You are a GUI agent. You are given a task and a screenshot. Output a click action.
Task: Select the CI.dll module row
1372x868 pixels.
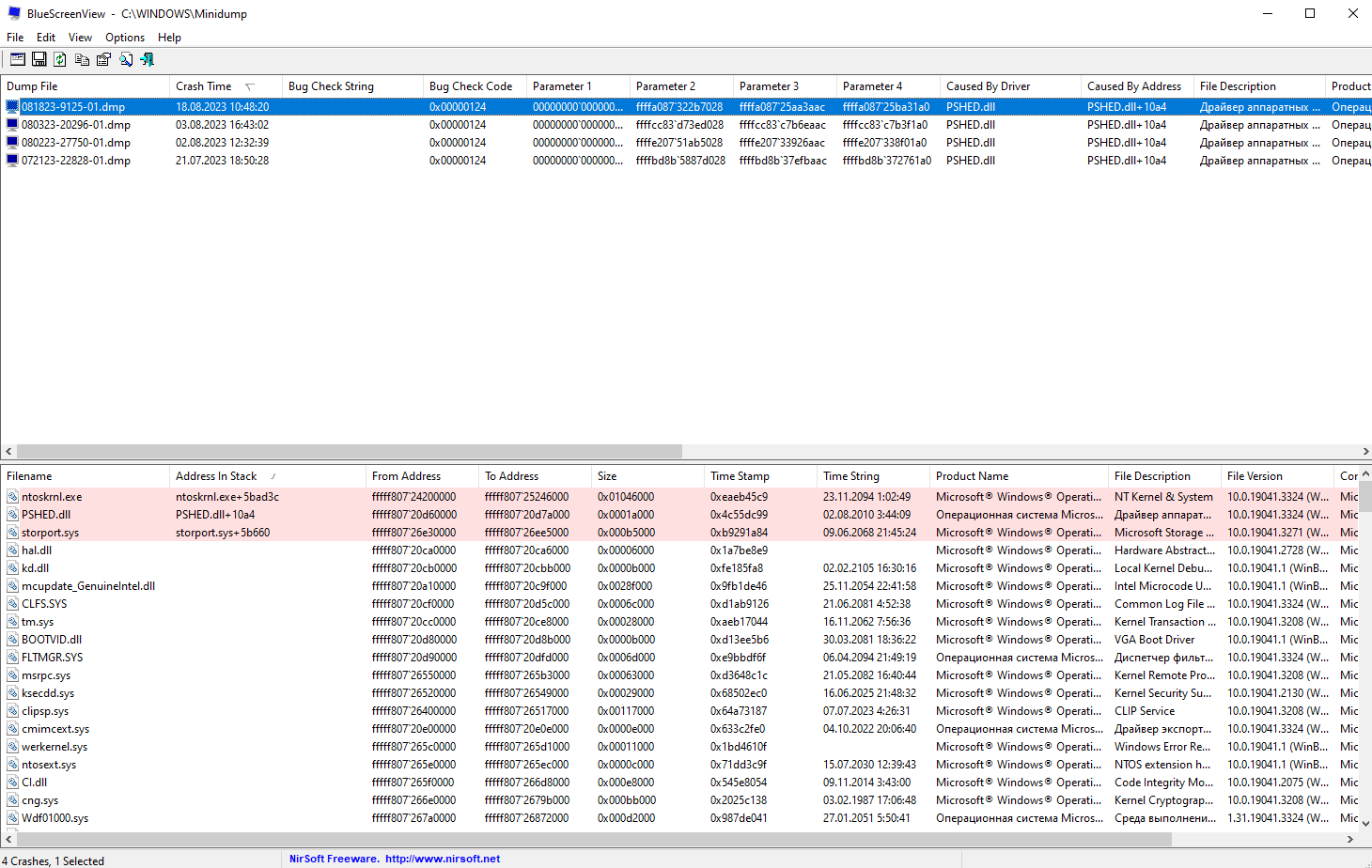tap(679, 783)
